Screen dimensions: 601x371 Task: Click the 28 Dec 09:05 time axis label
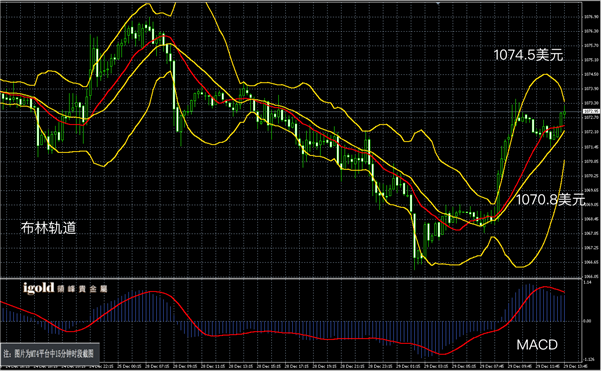[x=184, y=367]
